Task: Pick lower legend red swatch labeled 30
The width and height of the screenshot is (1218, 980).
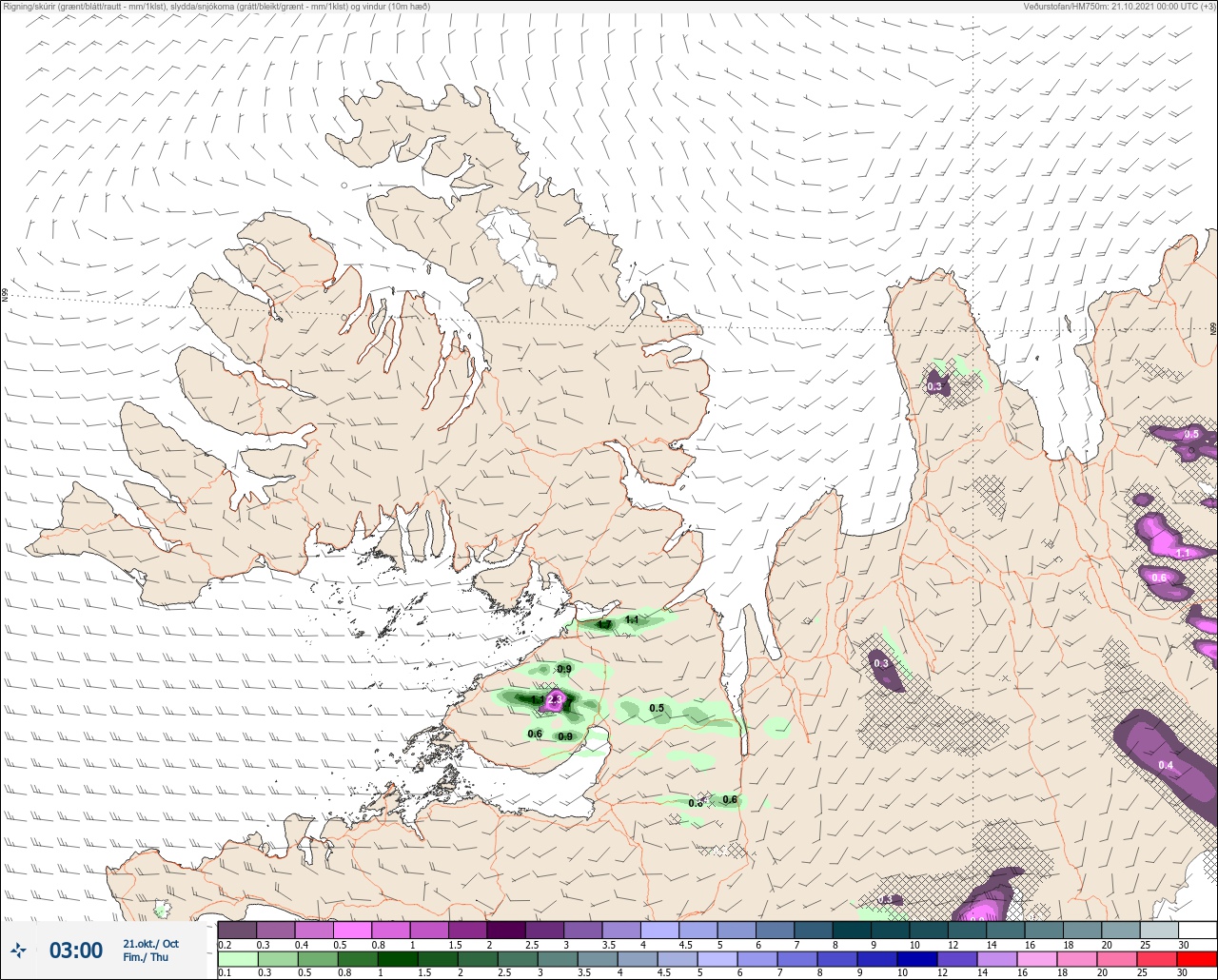Action: point(1197,958)
